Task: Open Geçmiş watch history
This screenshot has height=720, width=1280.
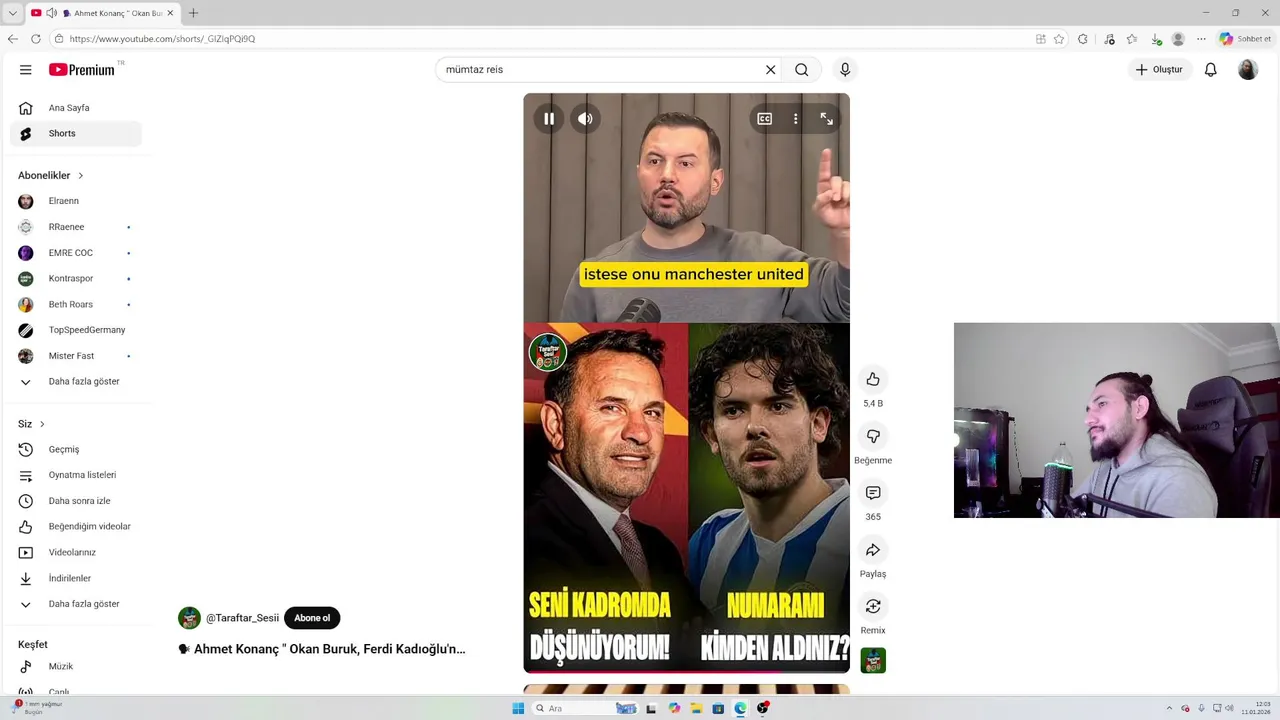Action: click(76, 450)
